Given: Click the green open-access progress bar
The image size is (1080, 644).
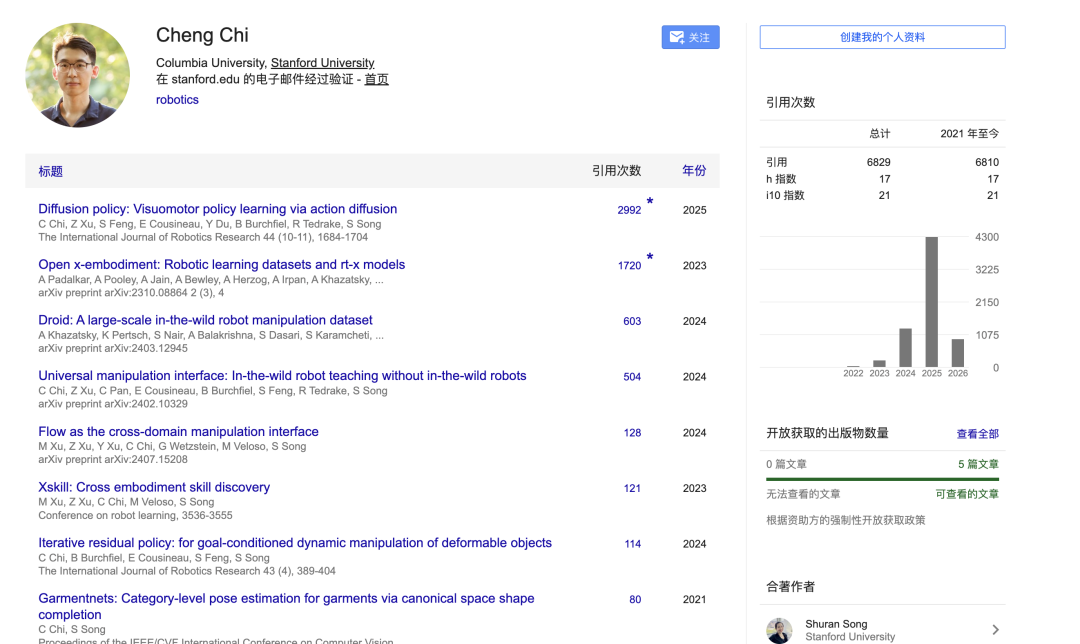Looking at the screenshot, I should [x=882, y=479].
